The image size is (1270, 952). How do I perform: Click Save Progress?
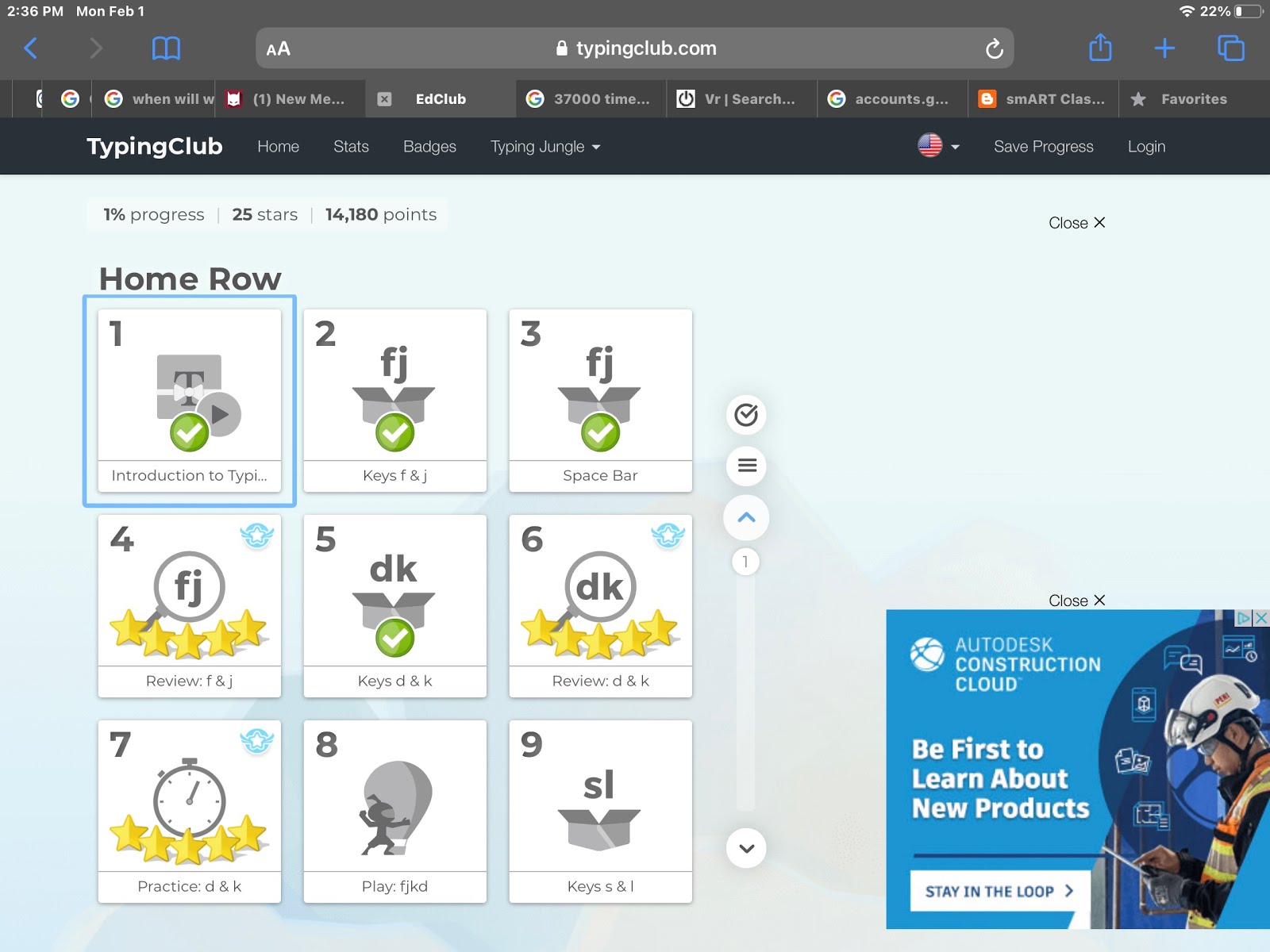(x=1043, y=147)
